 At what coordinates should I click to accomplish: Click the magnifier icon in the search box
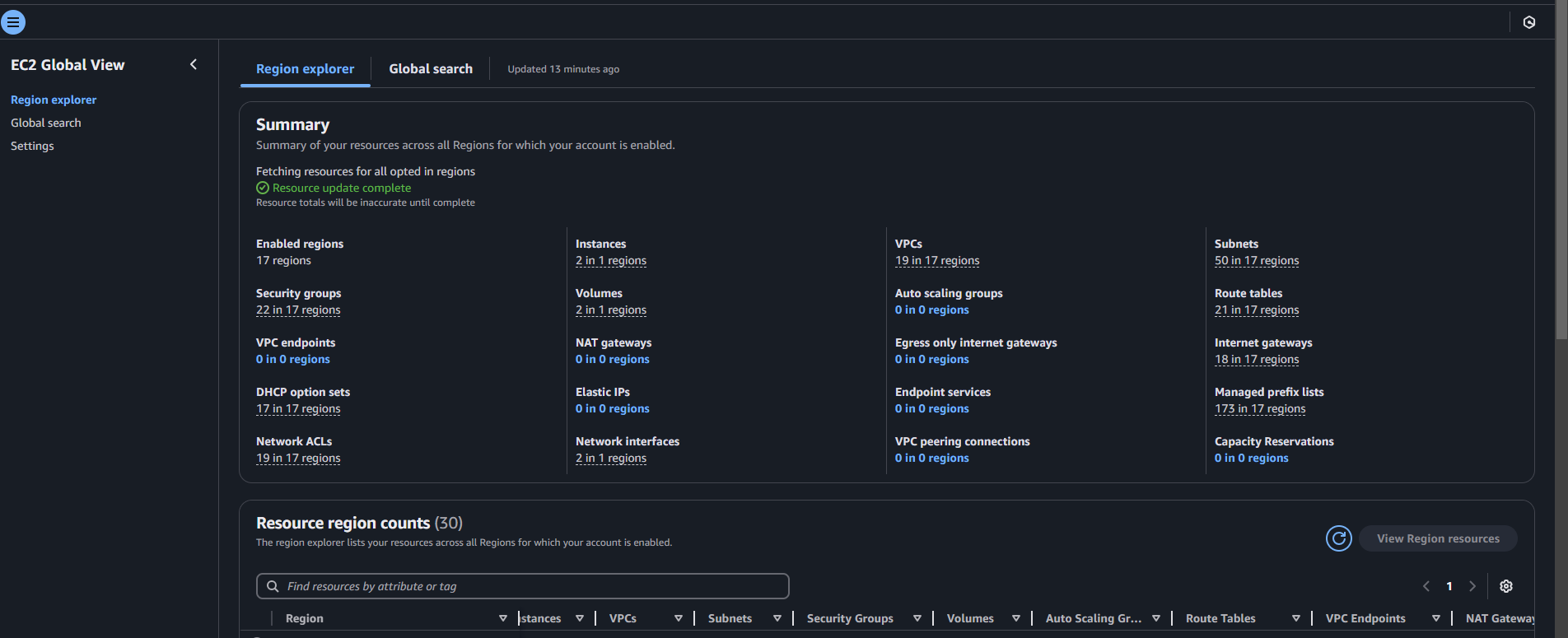[273, 586]
